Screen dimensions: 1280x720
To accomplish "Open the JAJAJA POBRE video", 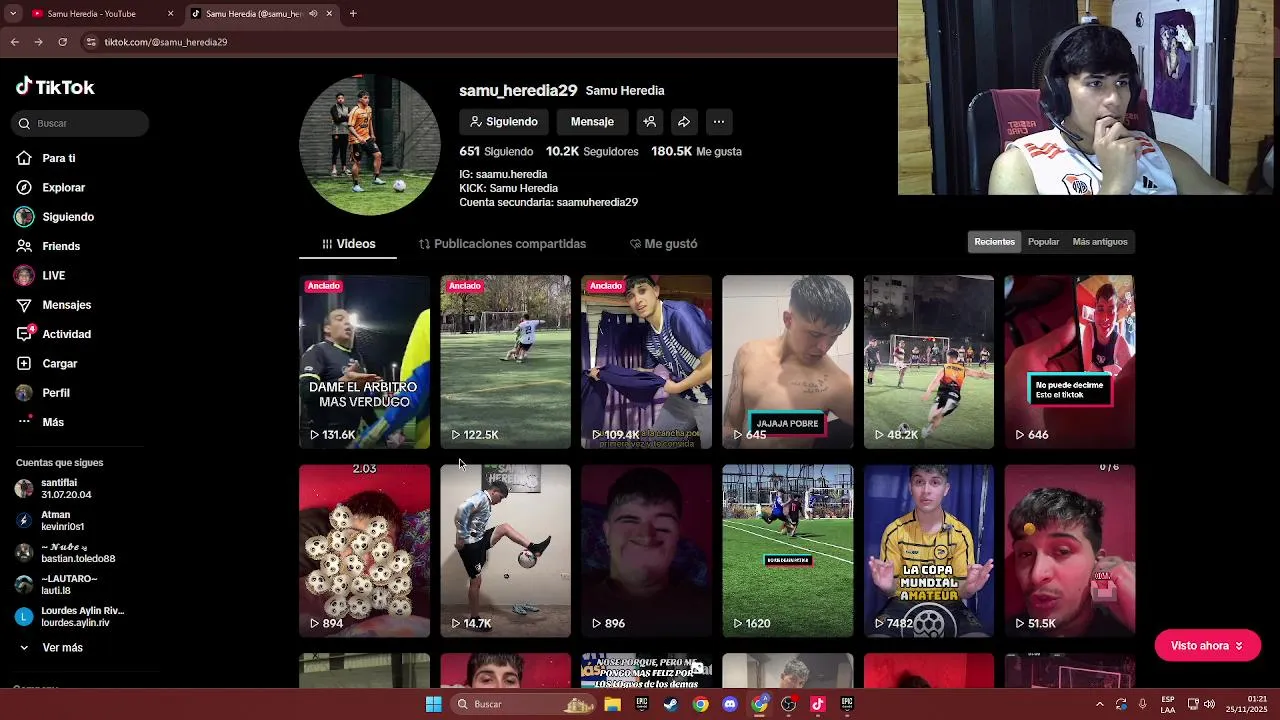I will pyautogui.click(x=788, y=361).
